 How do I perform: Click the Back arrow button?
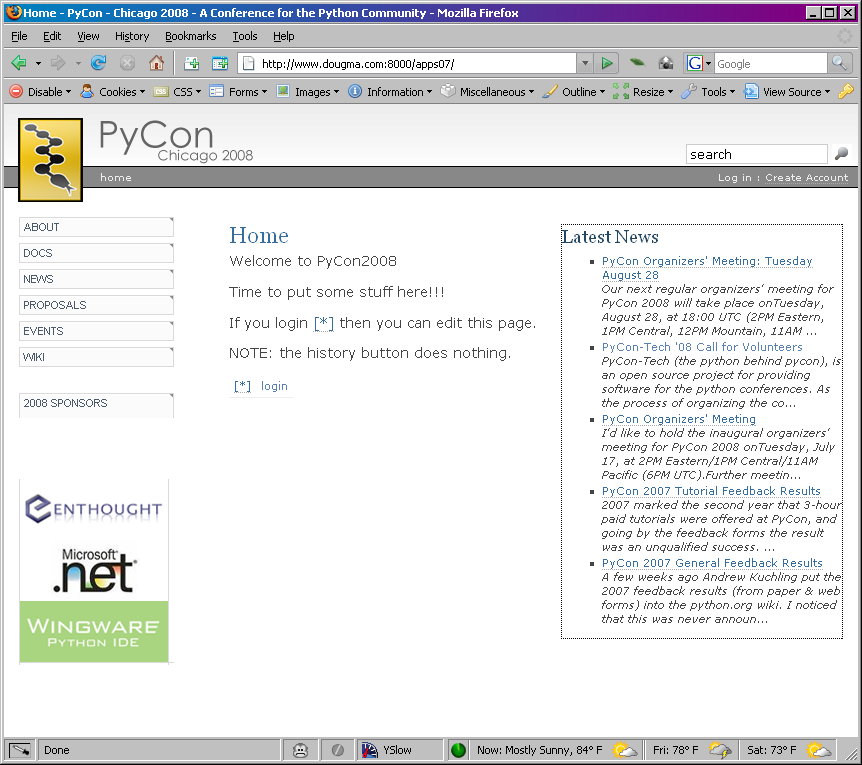click(19, 63)
